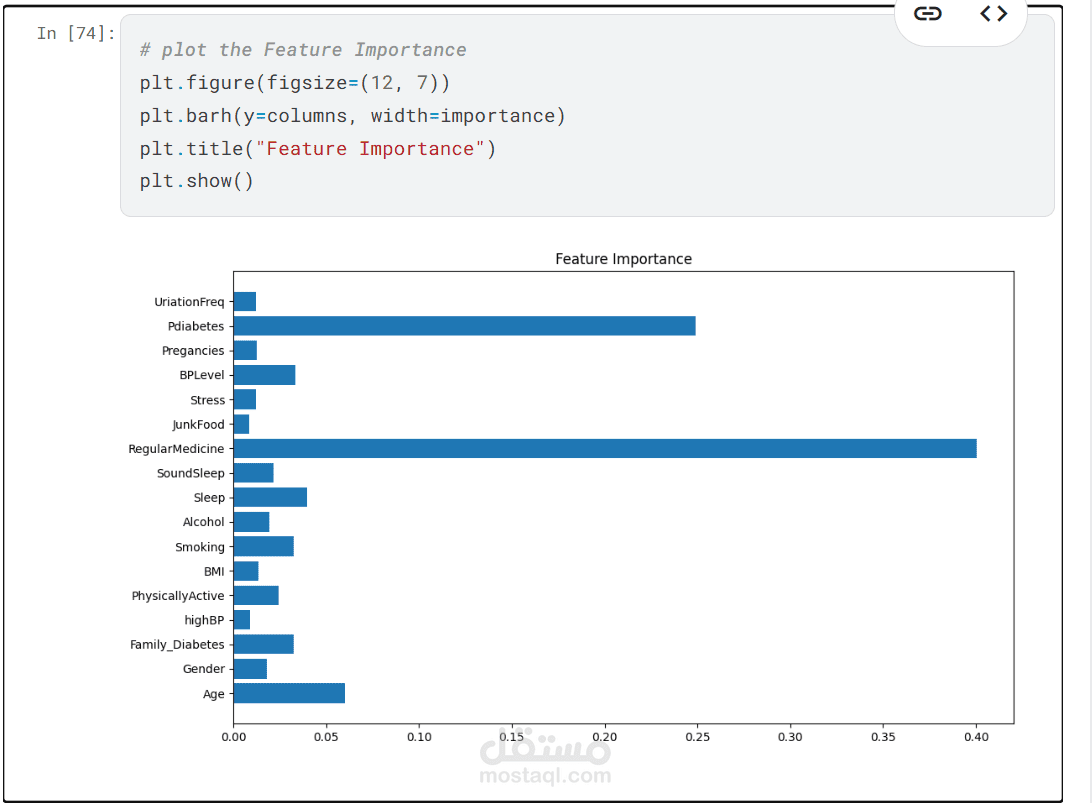Viewport: 1092px width, 803px height.
Task: Click the UriationFreq axis label
Action: point(189,302)
